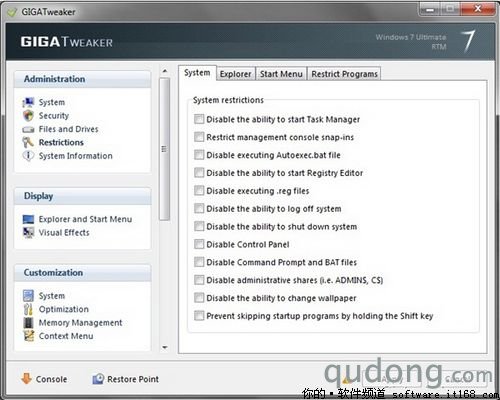This screenshot has height=400, width=500.
Task: Click the Restore Point label
Action: [x=133, y=379]
